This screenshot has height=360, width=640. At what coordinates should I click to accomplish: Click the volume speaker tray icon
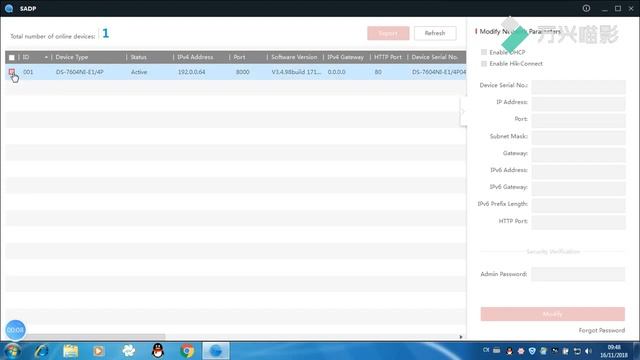(588, 351)
